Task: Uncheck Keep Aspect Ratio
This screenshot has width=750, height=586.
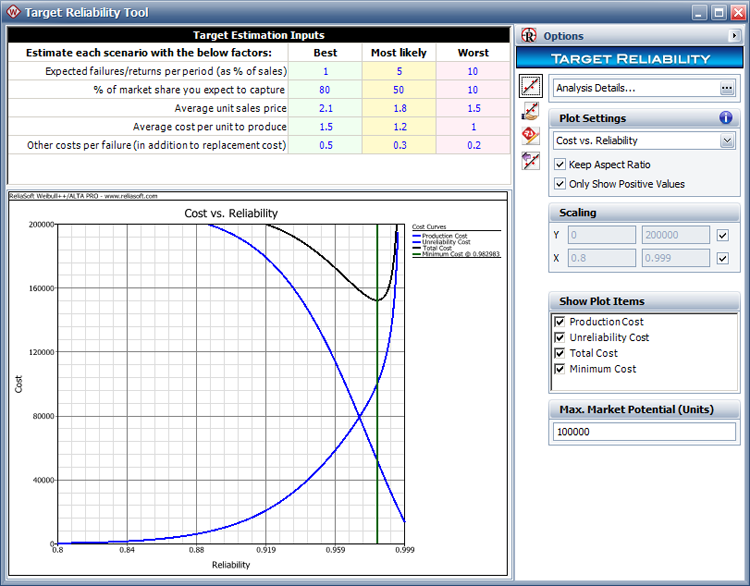Action: pyautogui.click(x=560, y=164)
